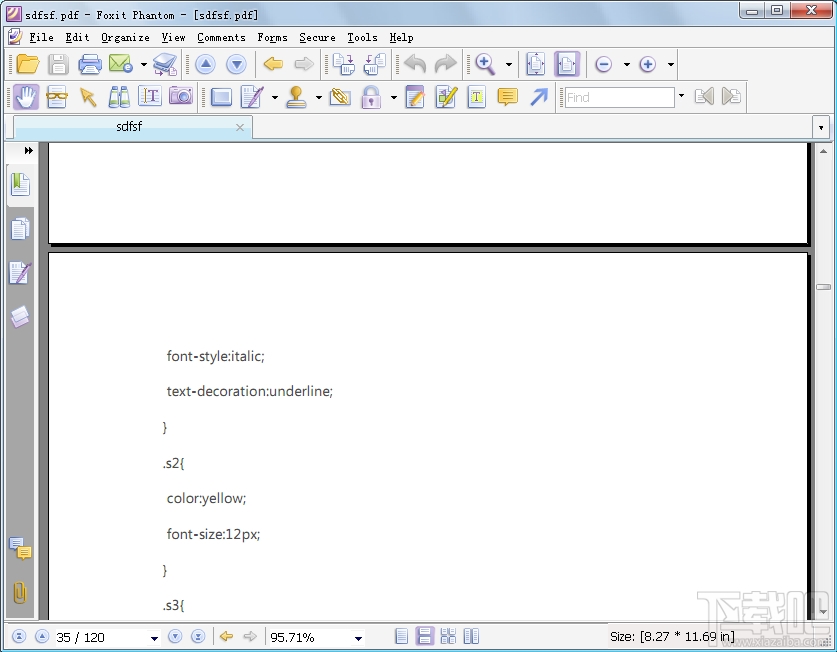The height and width of the screenshot is (652, 837).
Task: Open the Forms menu
Action: pyautogui.click(x=272, y=37)
